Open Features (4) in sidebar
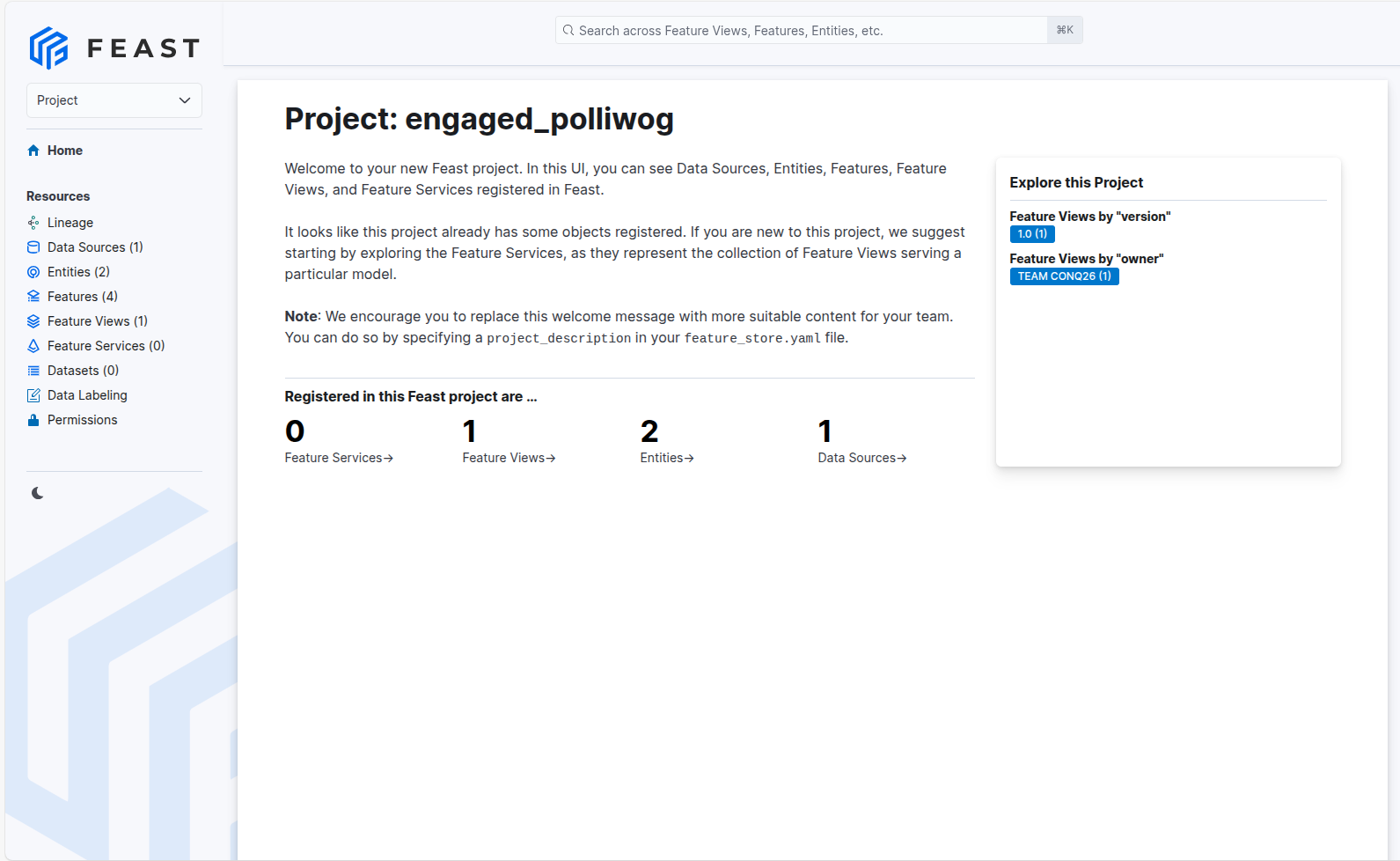The width and height of the screenshot is (1400, 861). coord(82,297)
